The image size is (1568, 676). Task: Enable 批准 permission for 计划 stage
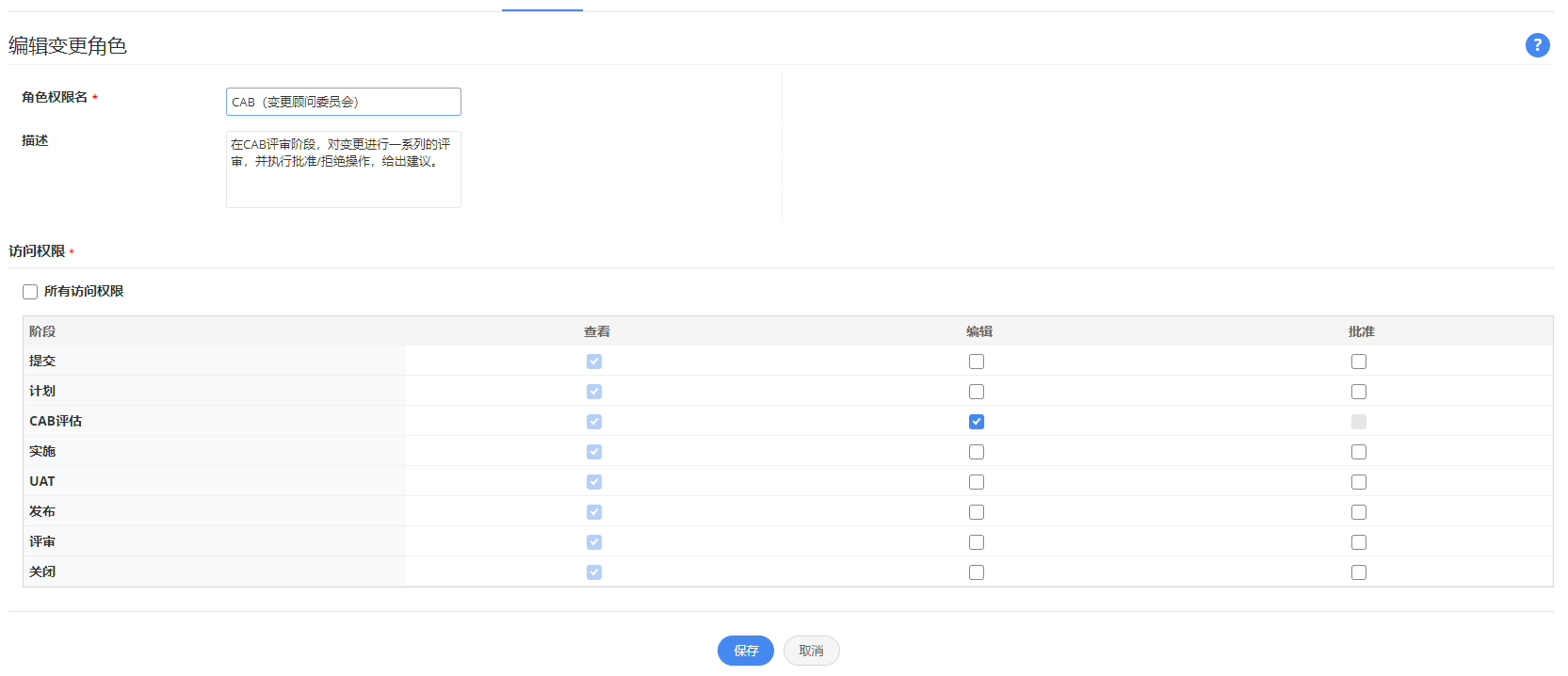click(x=1359, y=392)
